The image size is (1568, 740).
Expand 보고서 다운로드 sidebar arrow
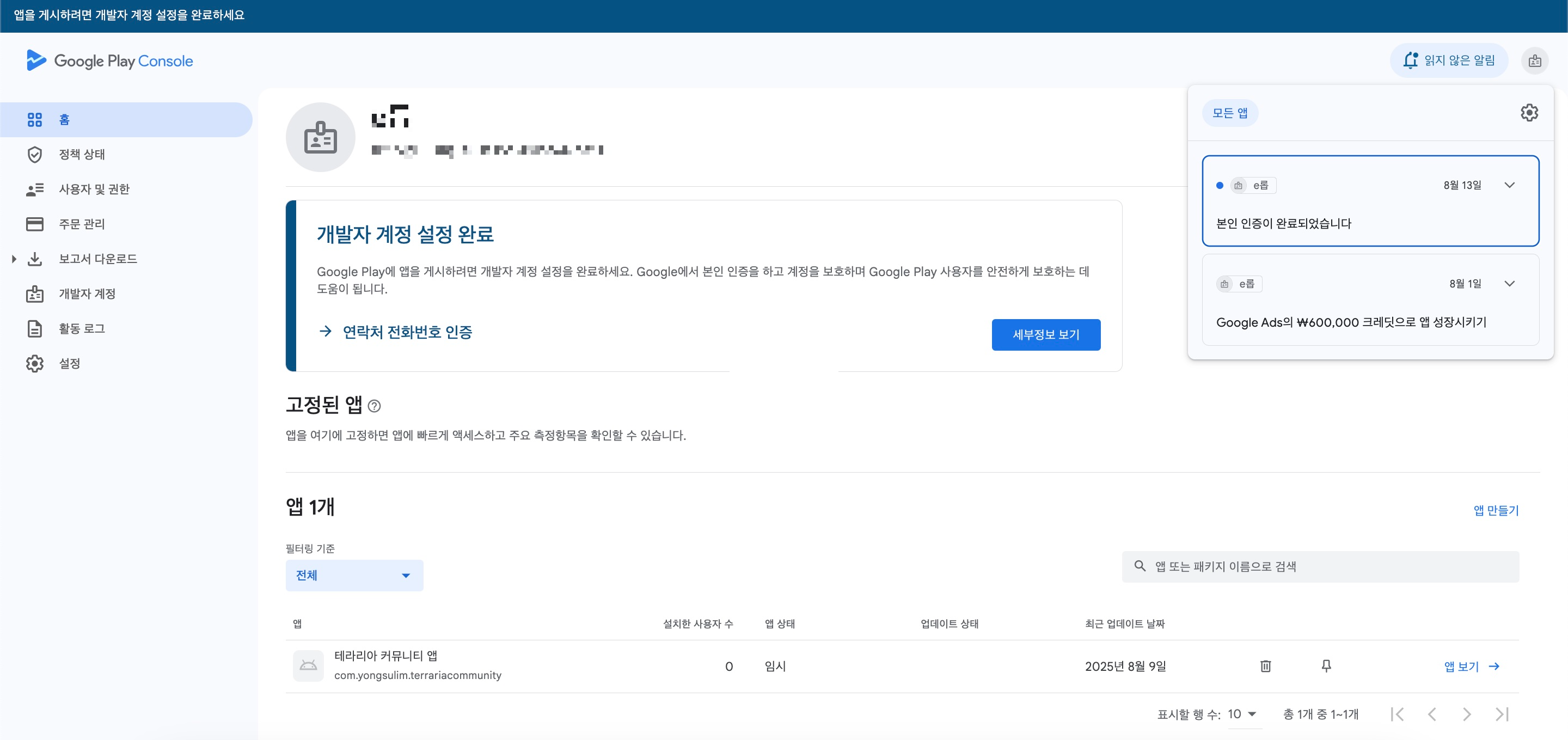[x=14, y=259]
